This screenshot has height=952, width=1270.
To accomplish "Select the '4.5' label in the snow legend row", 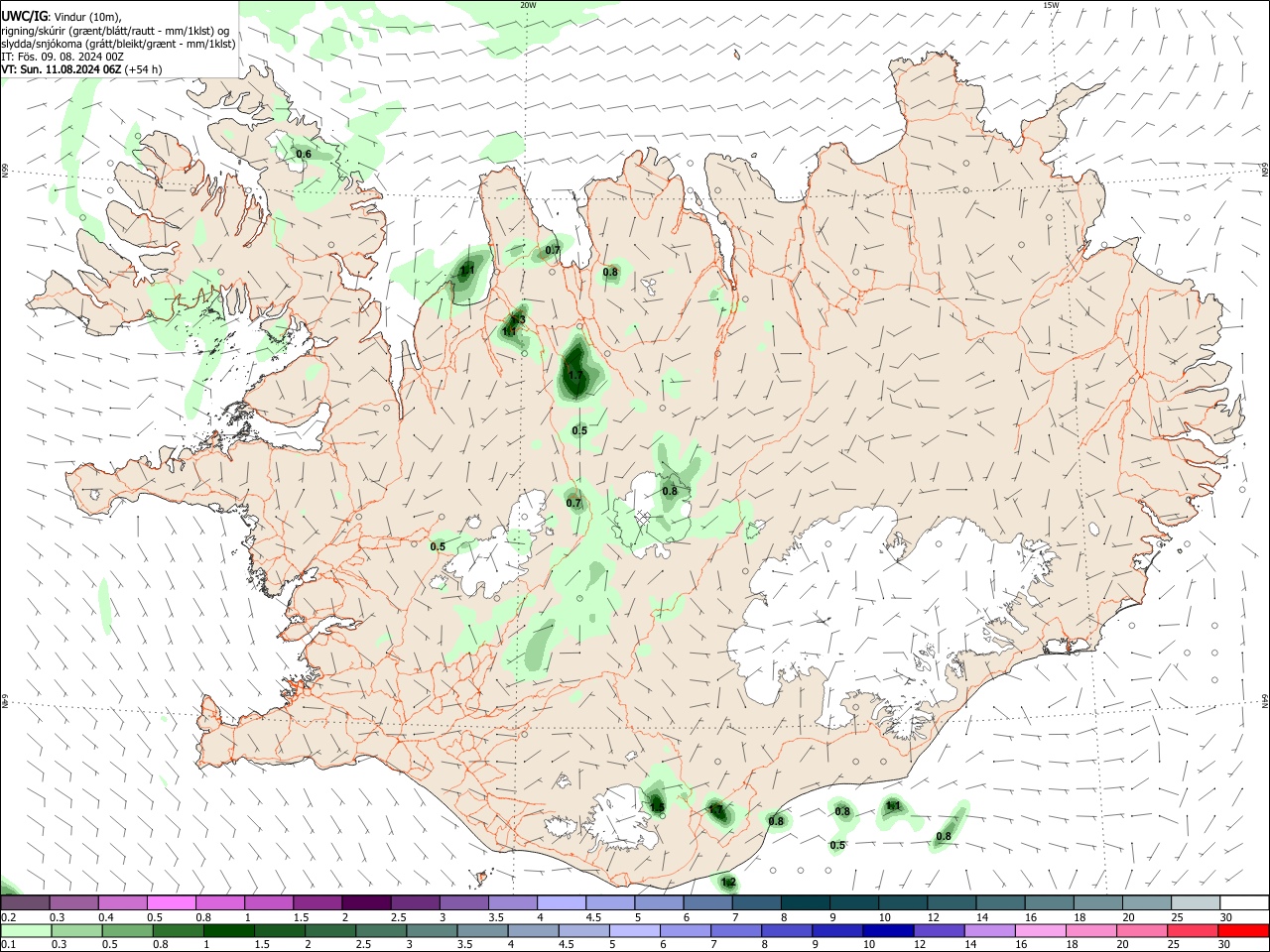I will coord(593,917).
